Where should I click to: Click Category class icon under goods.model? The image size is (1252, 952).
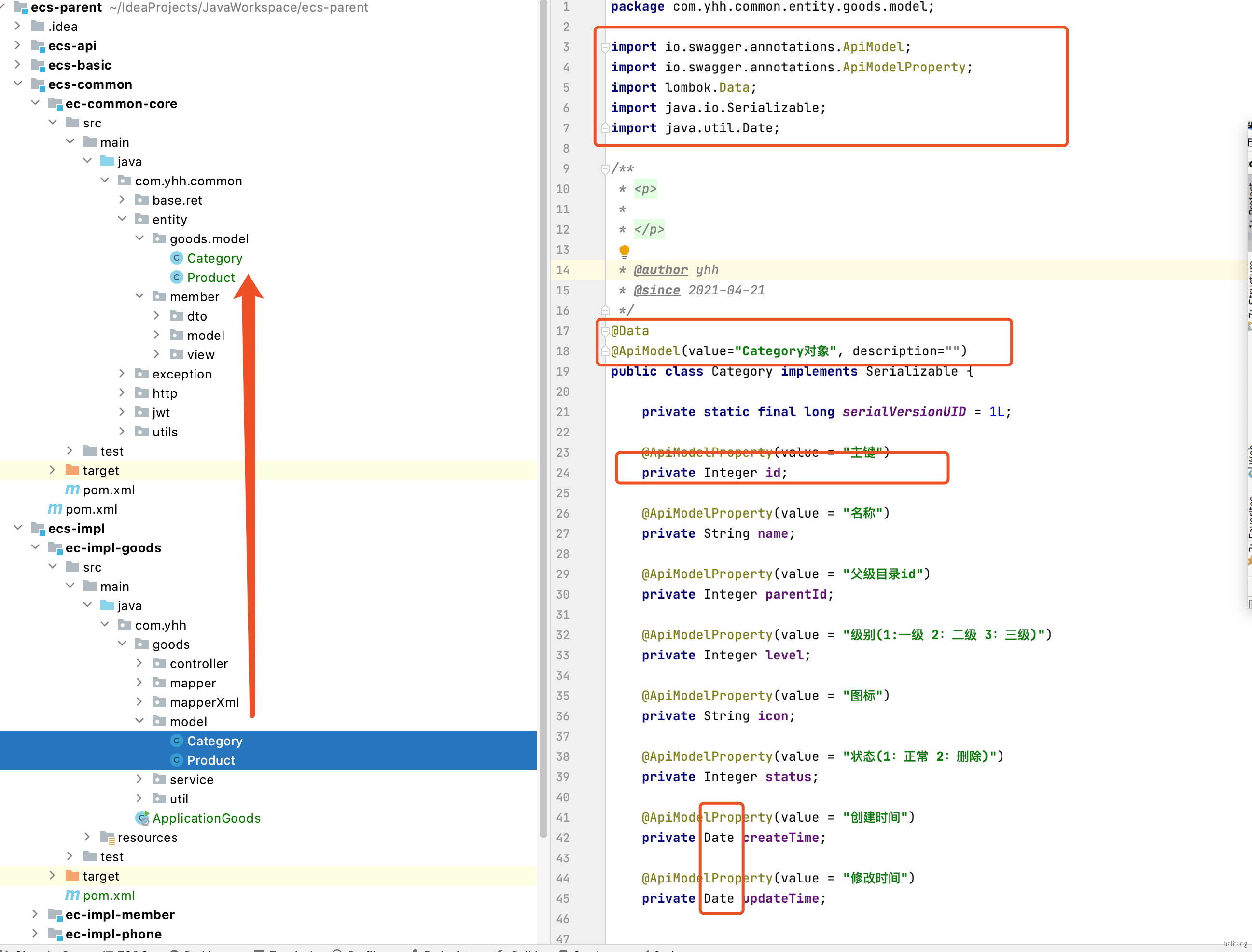pos(177,258)
